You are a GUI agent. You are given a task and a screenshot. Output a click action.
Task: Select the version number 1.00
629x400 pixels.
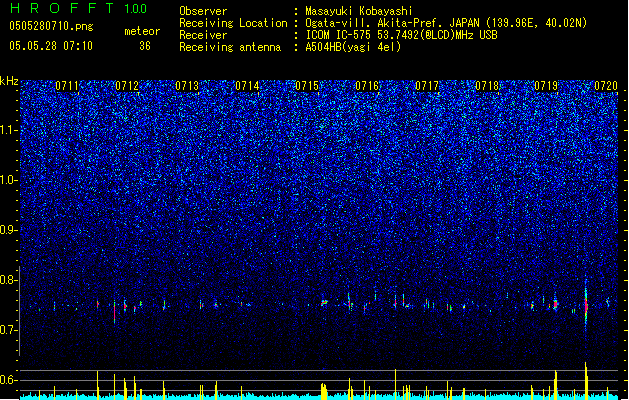135,9
